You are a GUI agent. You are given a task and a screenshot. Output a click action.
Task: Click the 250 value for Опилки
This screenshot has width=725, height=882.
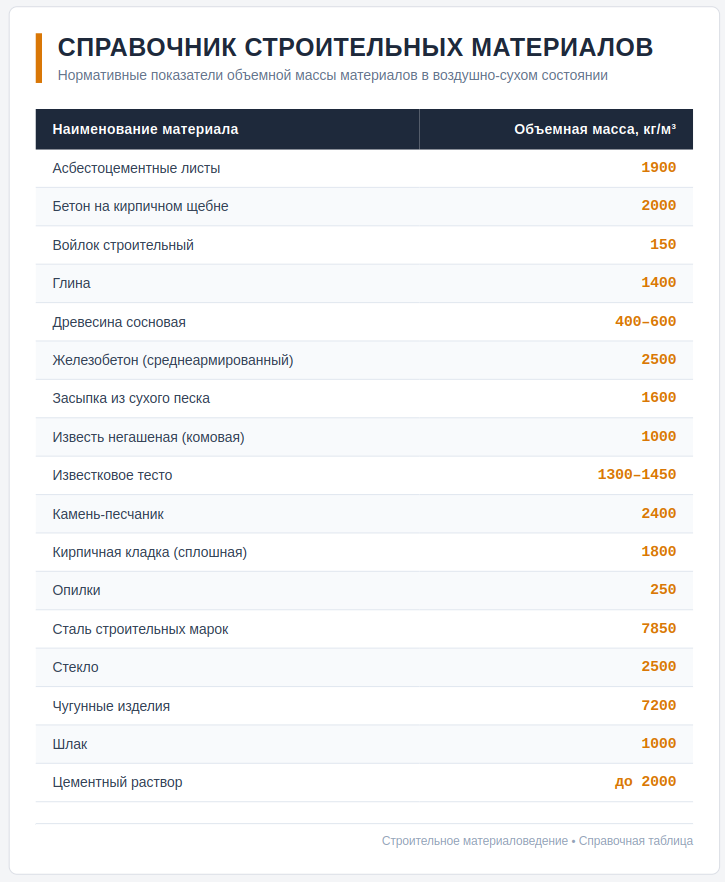(x=663, y=590)
